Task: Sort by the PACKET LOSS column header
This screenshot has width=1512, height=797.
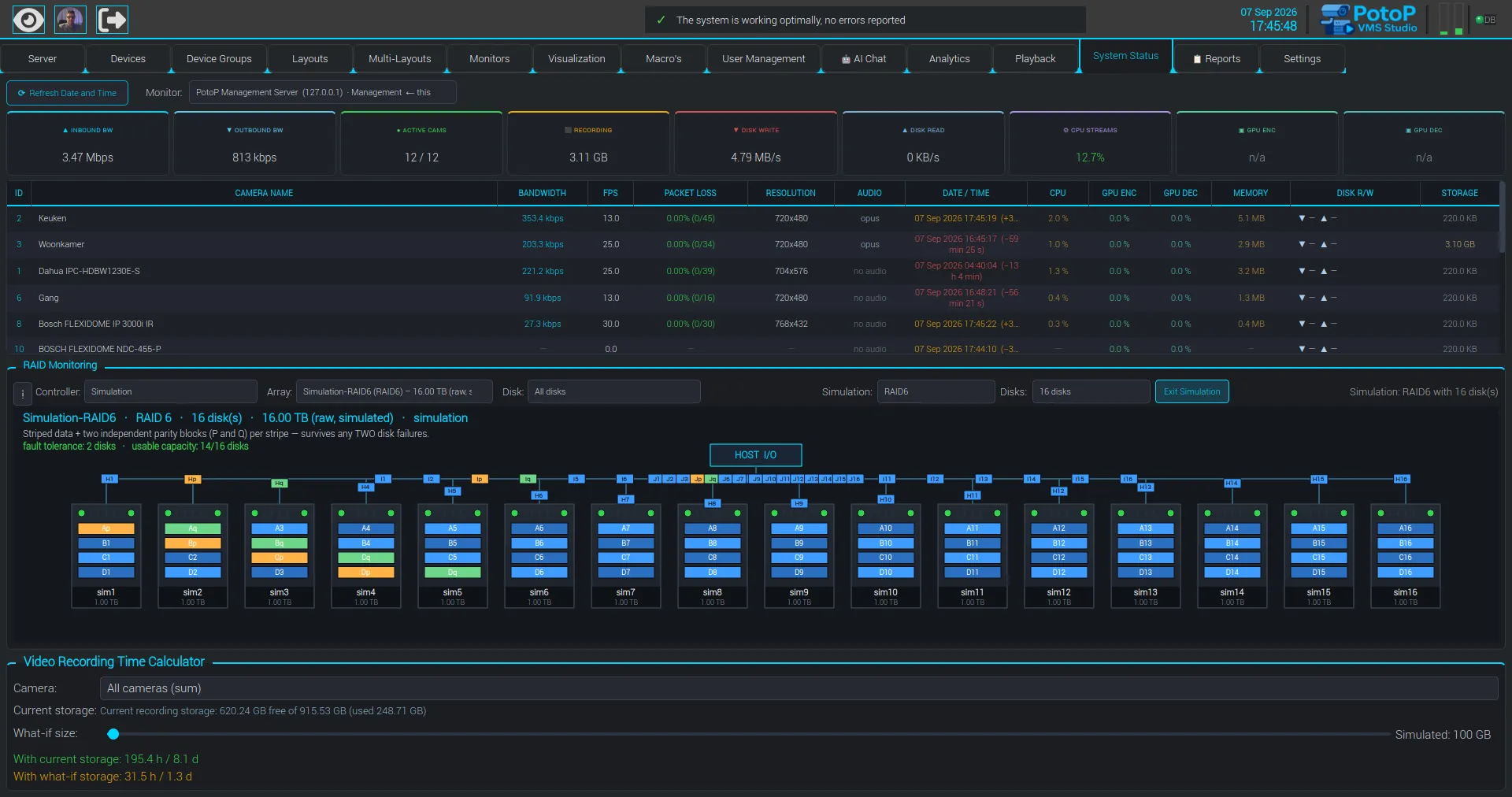Action: click(x=691, y=193)
